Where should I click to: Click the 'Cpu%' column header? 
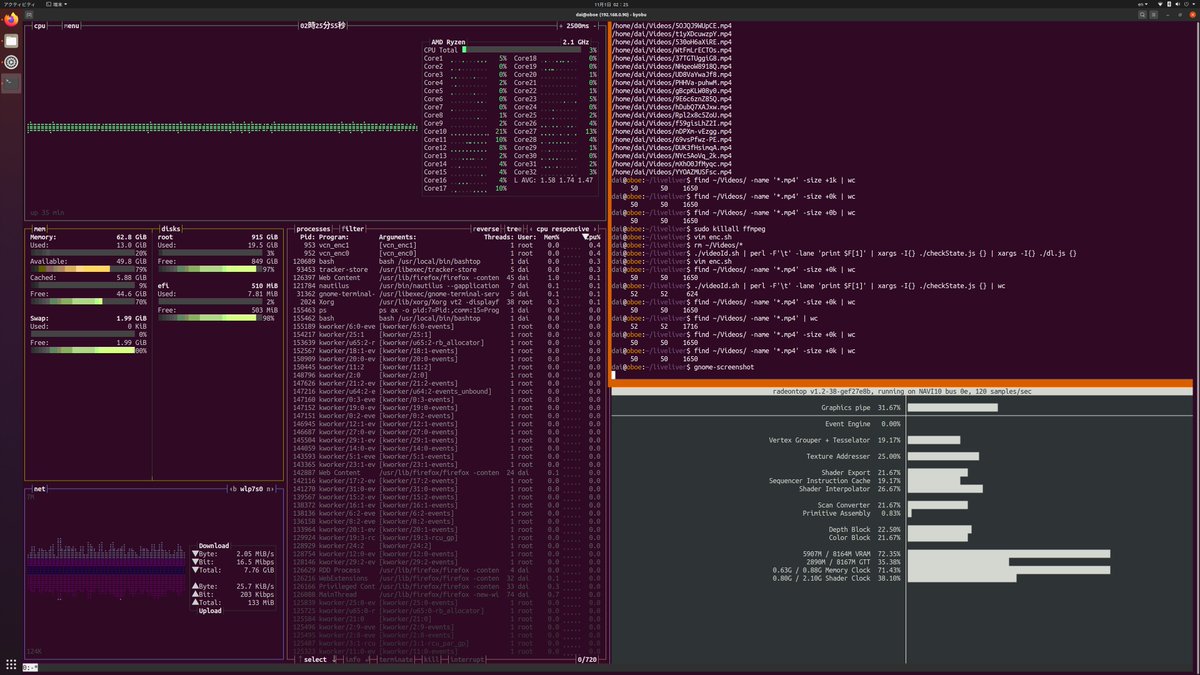click(x=593, y=237)
